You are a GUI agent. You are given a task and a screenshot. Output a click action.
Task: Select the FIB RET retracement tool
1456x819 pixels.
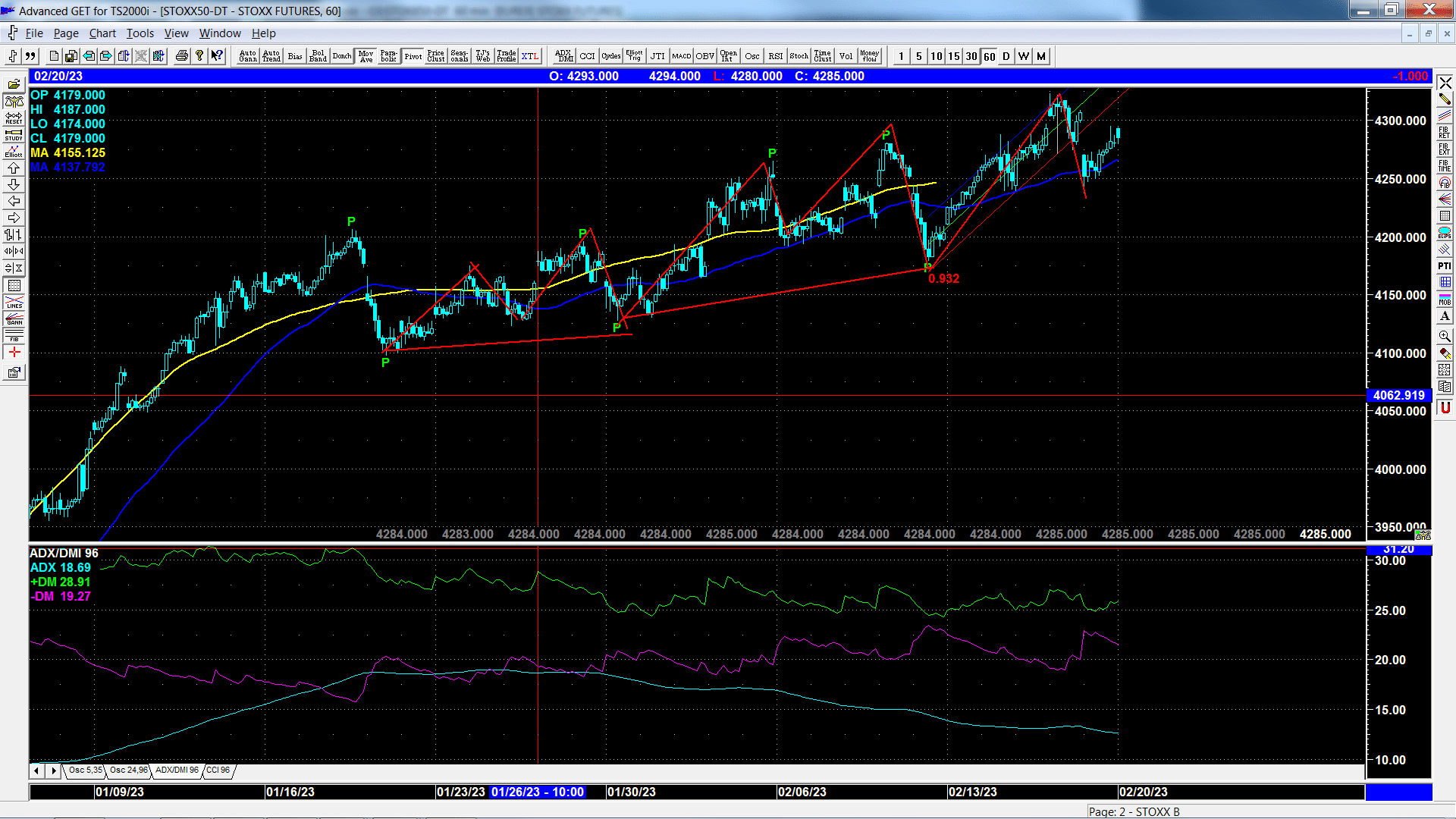click(x=1445, y=132)
